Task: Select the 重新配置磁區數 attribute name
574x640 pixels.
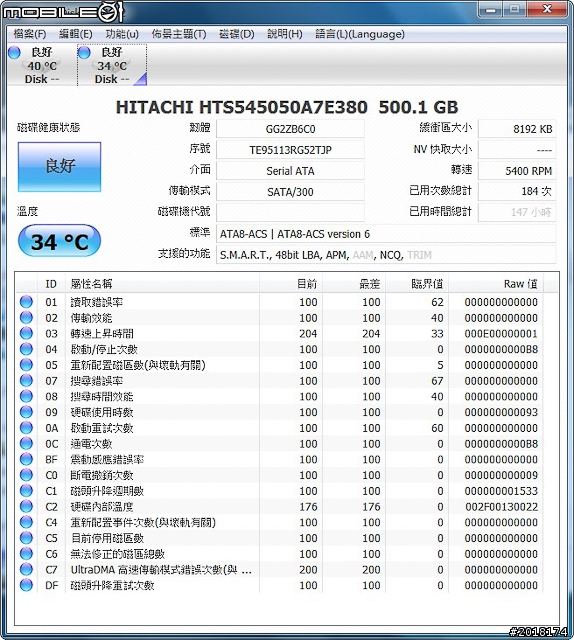Action: pyautogui.click(x=138, y=365)
